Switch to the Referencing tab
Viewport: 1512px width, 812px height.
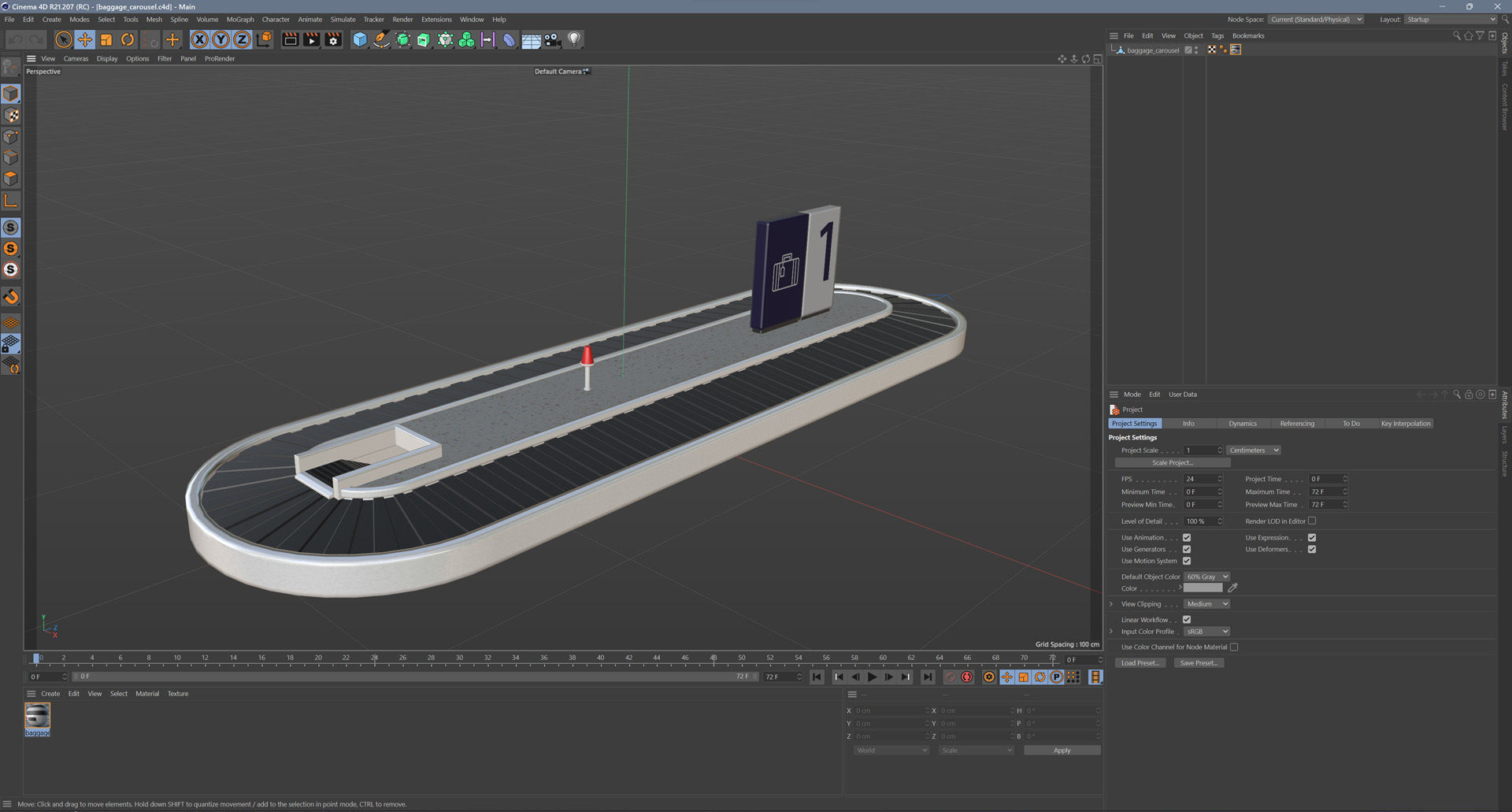(1297, 424)
